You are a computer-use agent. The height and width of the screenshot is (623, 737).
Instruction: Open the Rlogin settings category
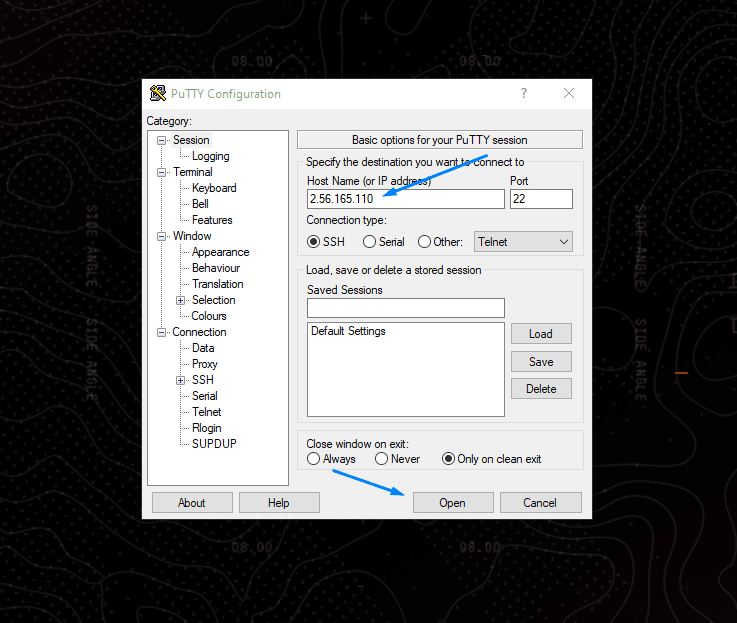(x=206, y=428)
